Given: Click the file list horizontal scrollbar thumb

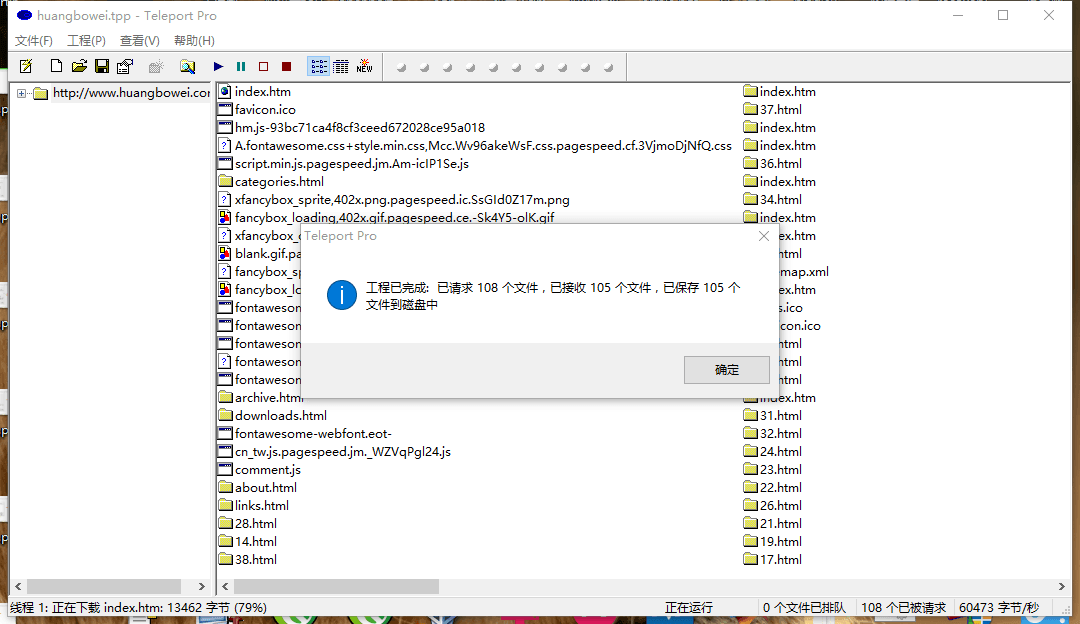Looking at the screenshot, I should [336, 586].
